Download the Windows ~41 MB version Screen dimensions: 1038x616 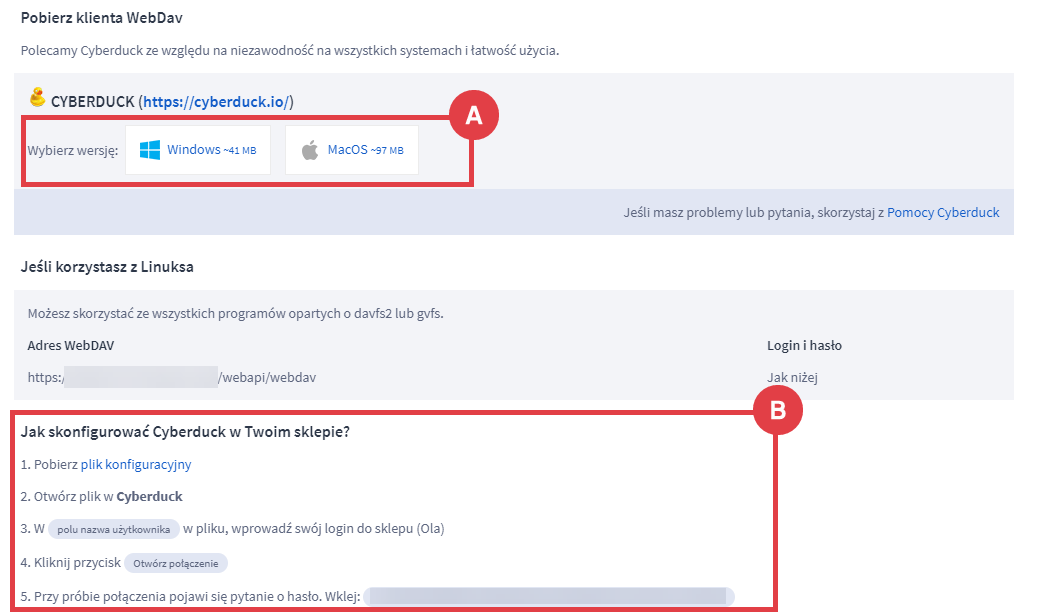point(198,150)
